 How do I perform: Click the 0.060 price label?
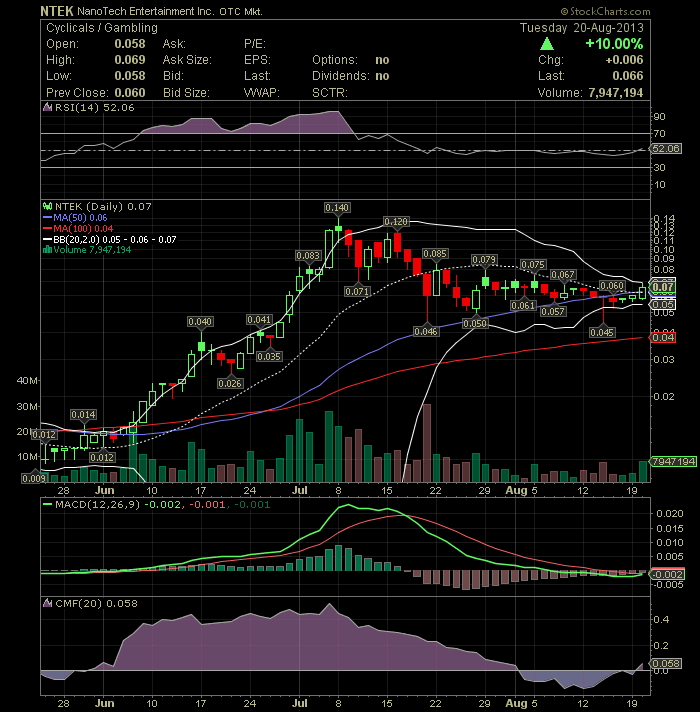pos(612,286)
